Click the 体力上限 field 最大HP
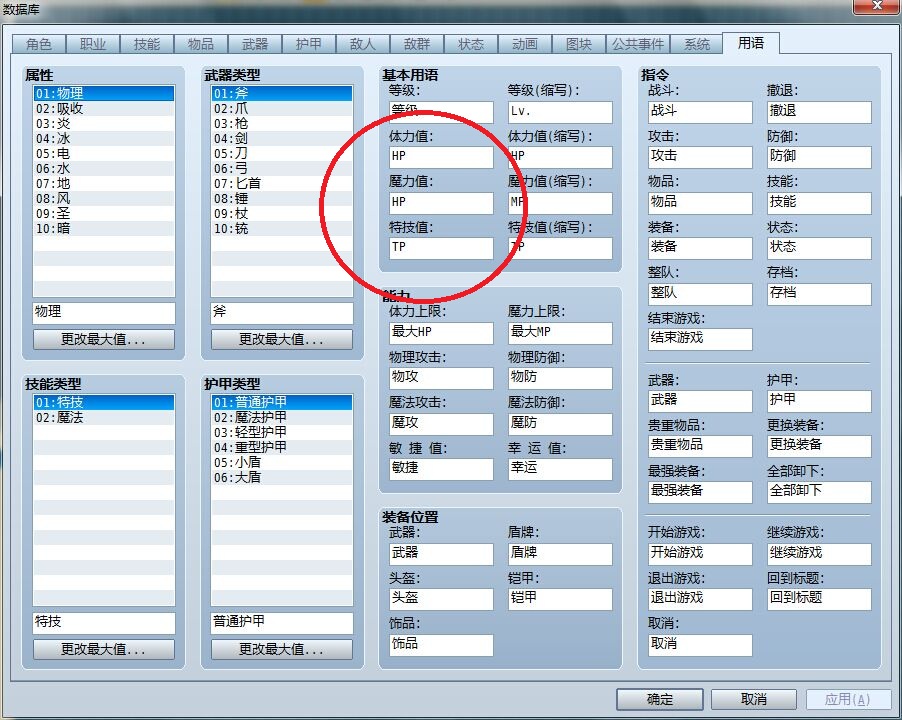Screen dimensions: 902x720 tap(441, 333)
